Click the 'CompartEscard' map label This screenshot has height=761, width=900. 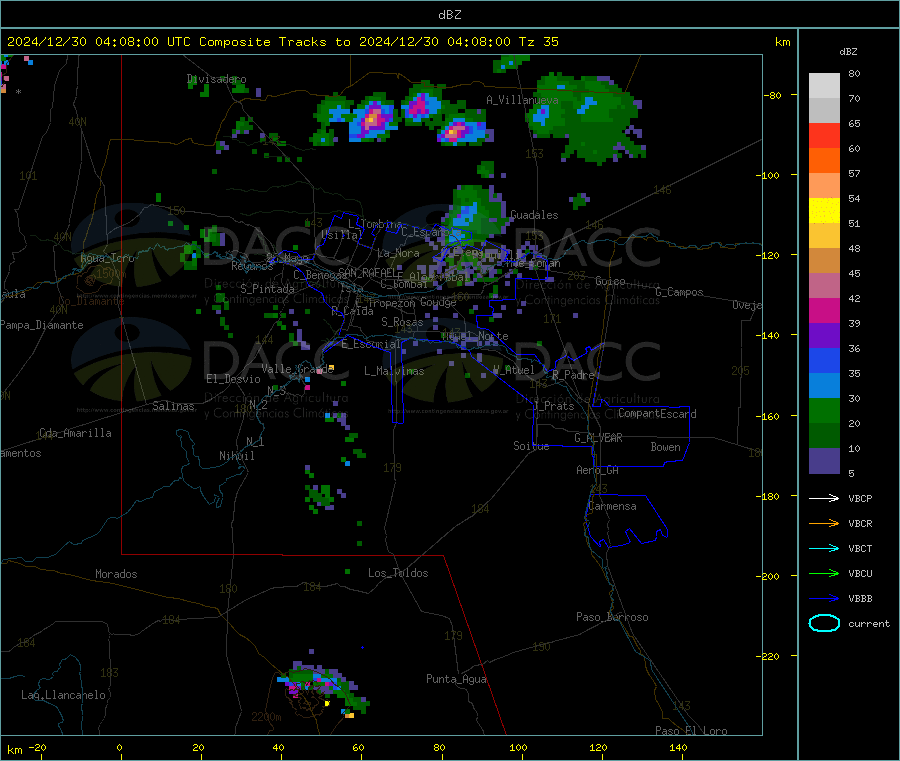(x=657, y=413)
